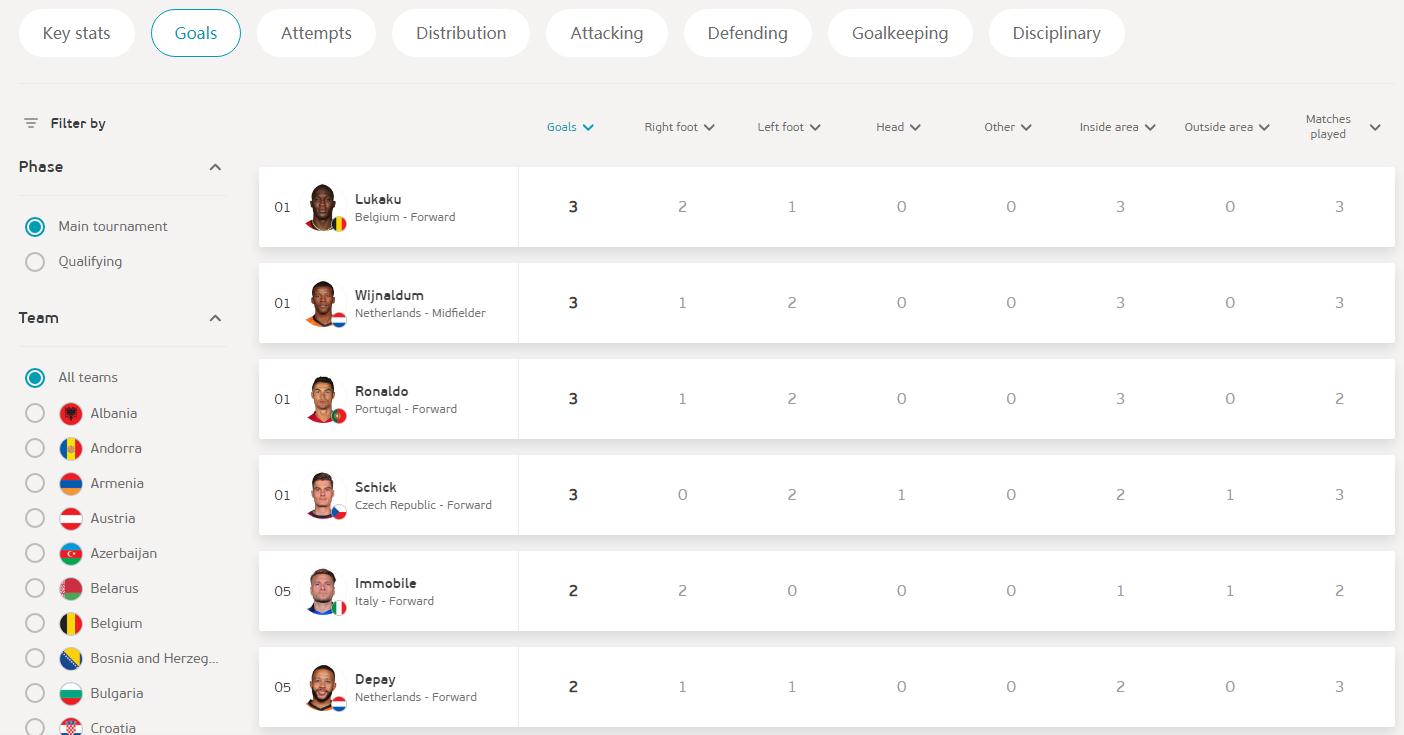The width and height of the screenshot is (1404, 735).
Task: Open Wijnaldum's player name link
Action: (389, 295)
